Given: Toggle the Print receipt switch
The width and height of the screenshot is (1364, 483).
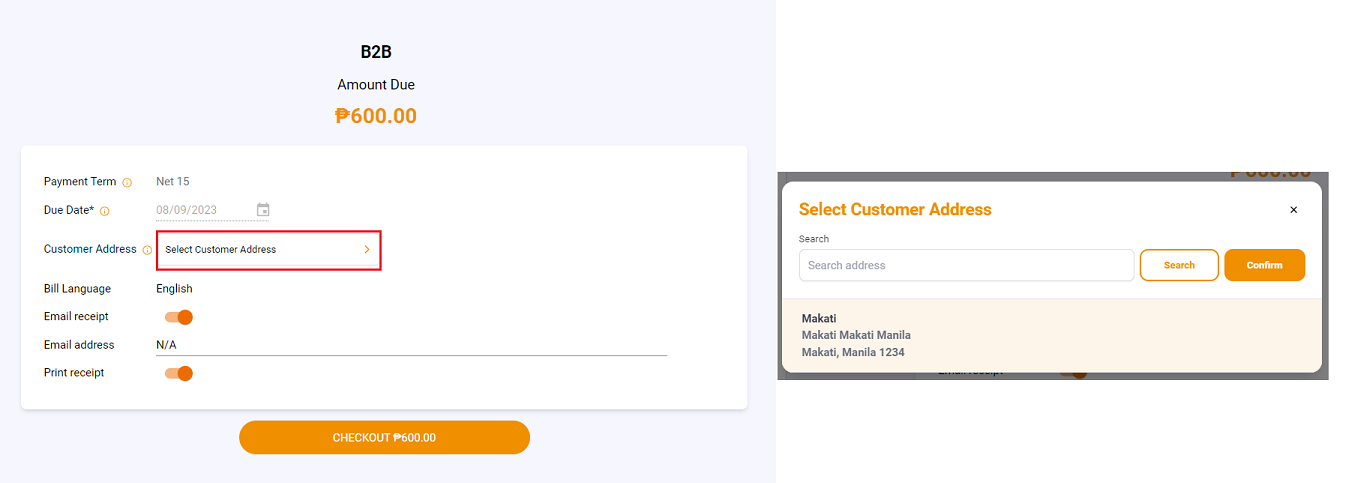Looking at the screenshot, I should [x=179, y=373].
